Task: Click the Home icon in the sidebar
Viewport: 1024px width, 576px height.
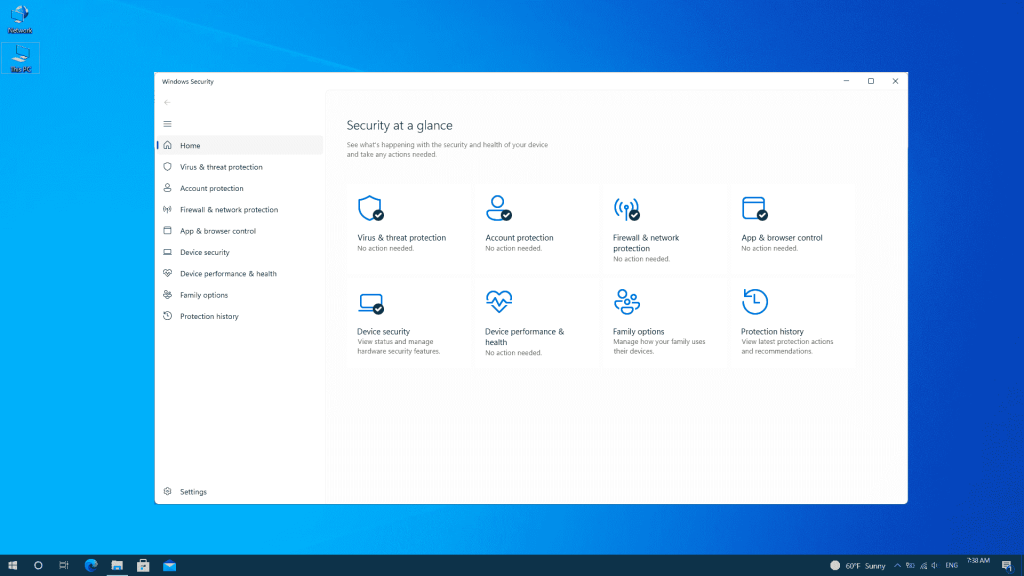Action: (x=167, y=145)
